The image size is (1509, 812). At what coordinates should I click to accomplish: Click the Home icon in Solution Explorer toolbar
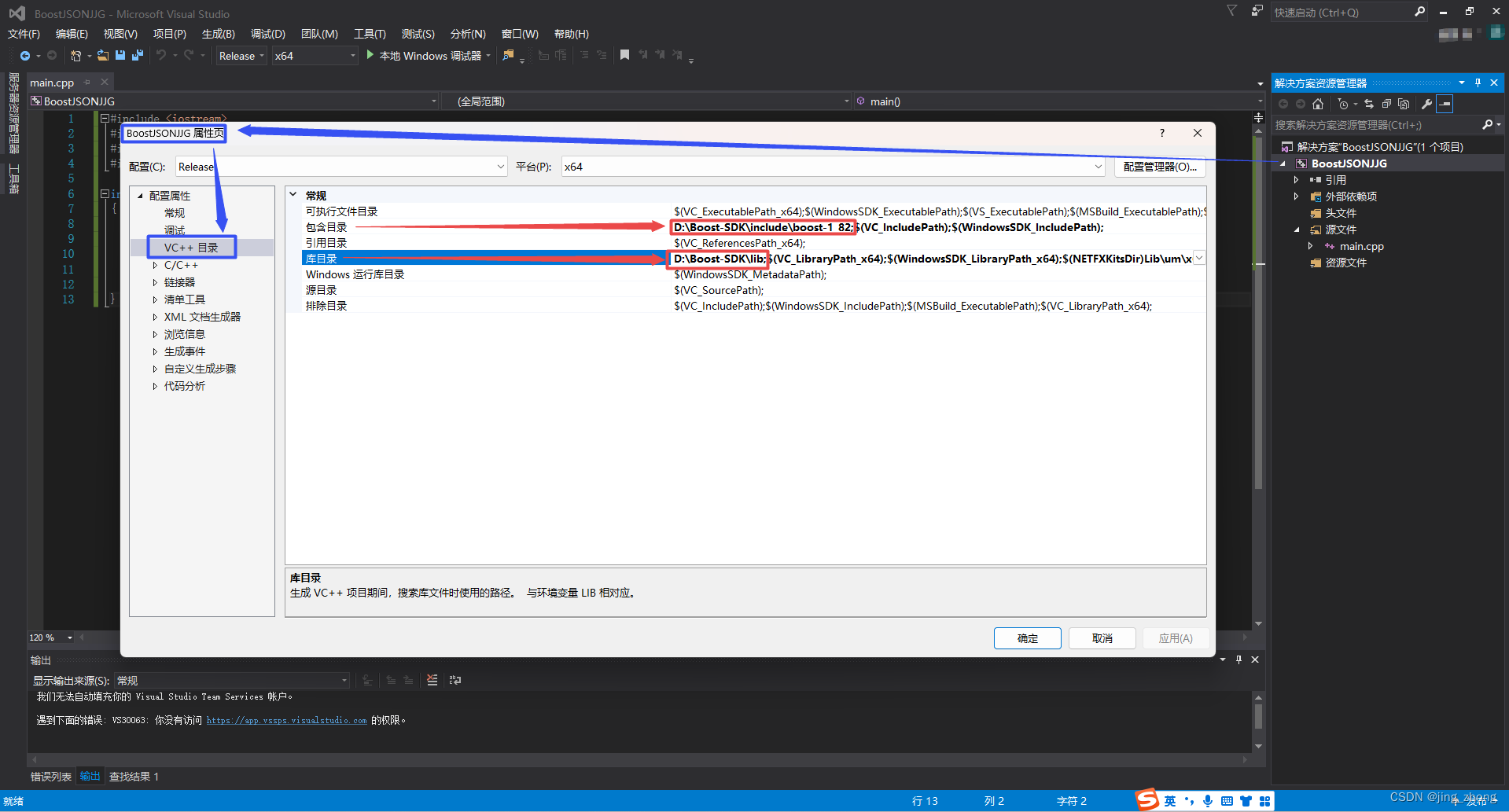coord(1318,103)
